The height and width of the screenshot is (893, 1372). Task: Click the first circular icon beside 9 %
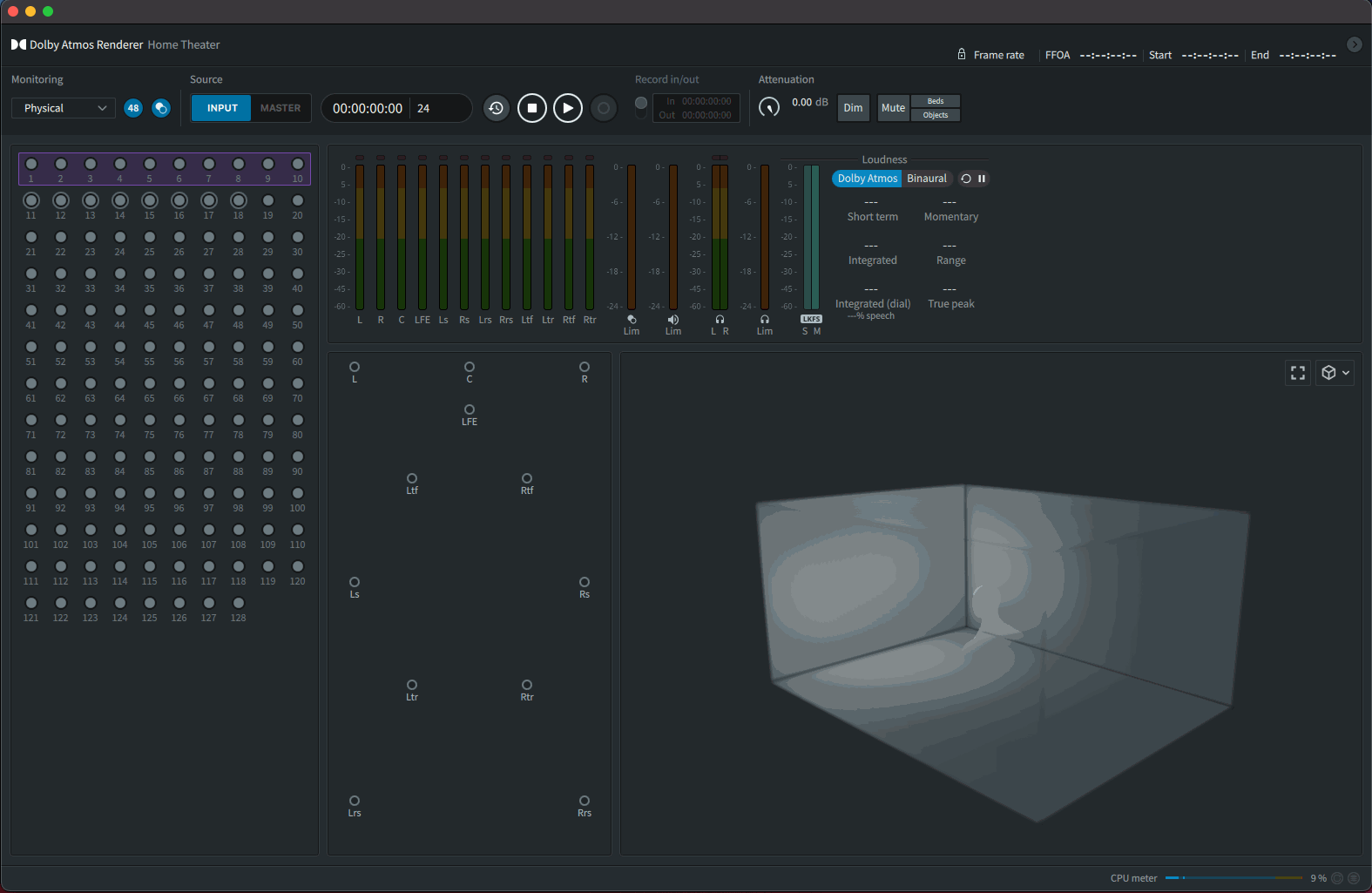(x=1337, y=878)
